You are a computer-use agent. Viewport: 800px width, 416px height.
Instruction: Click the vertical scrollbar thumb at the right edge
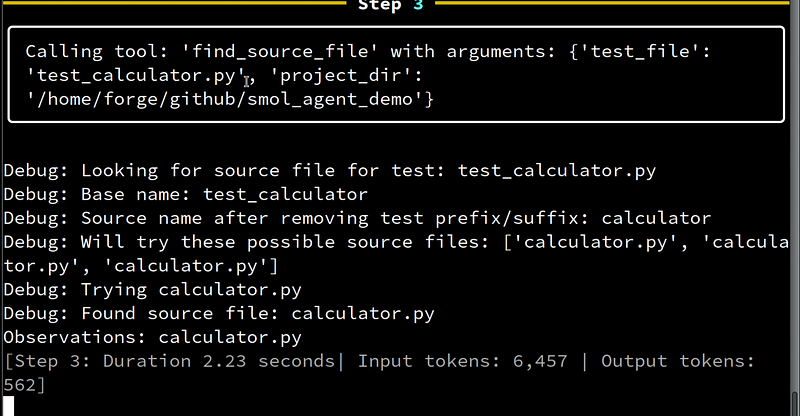tap(795, 403)
